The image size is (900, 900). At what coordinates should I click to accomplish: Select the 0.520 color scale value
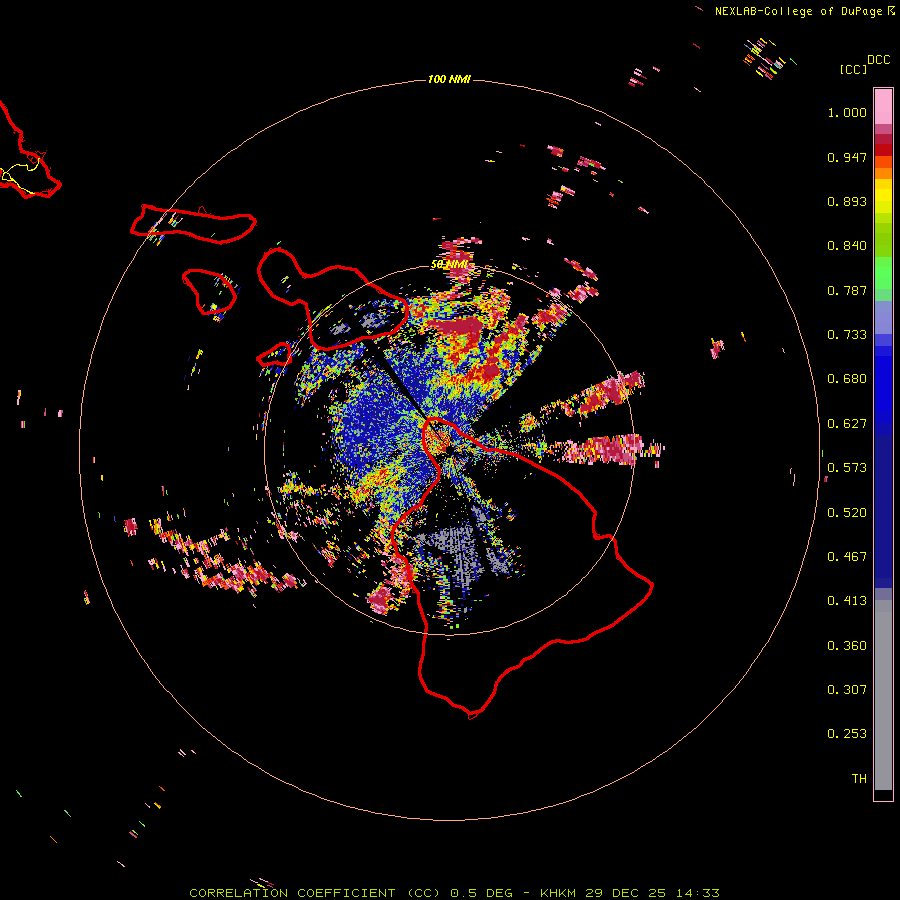click(847, 513)
